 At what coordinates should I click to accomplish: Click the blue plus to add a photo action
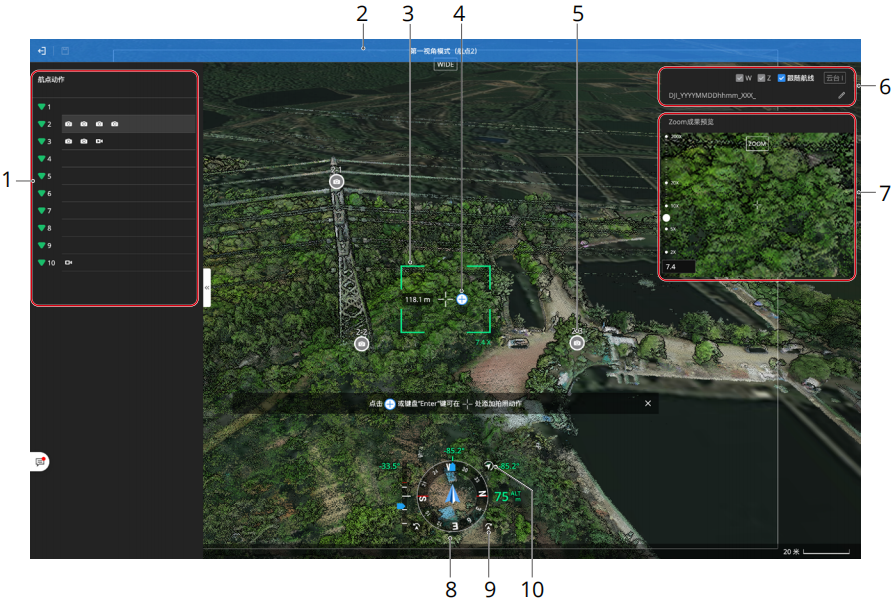click(462, 299)
